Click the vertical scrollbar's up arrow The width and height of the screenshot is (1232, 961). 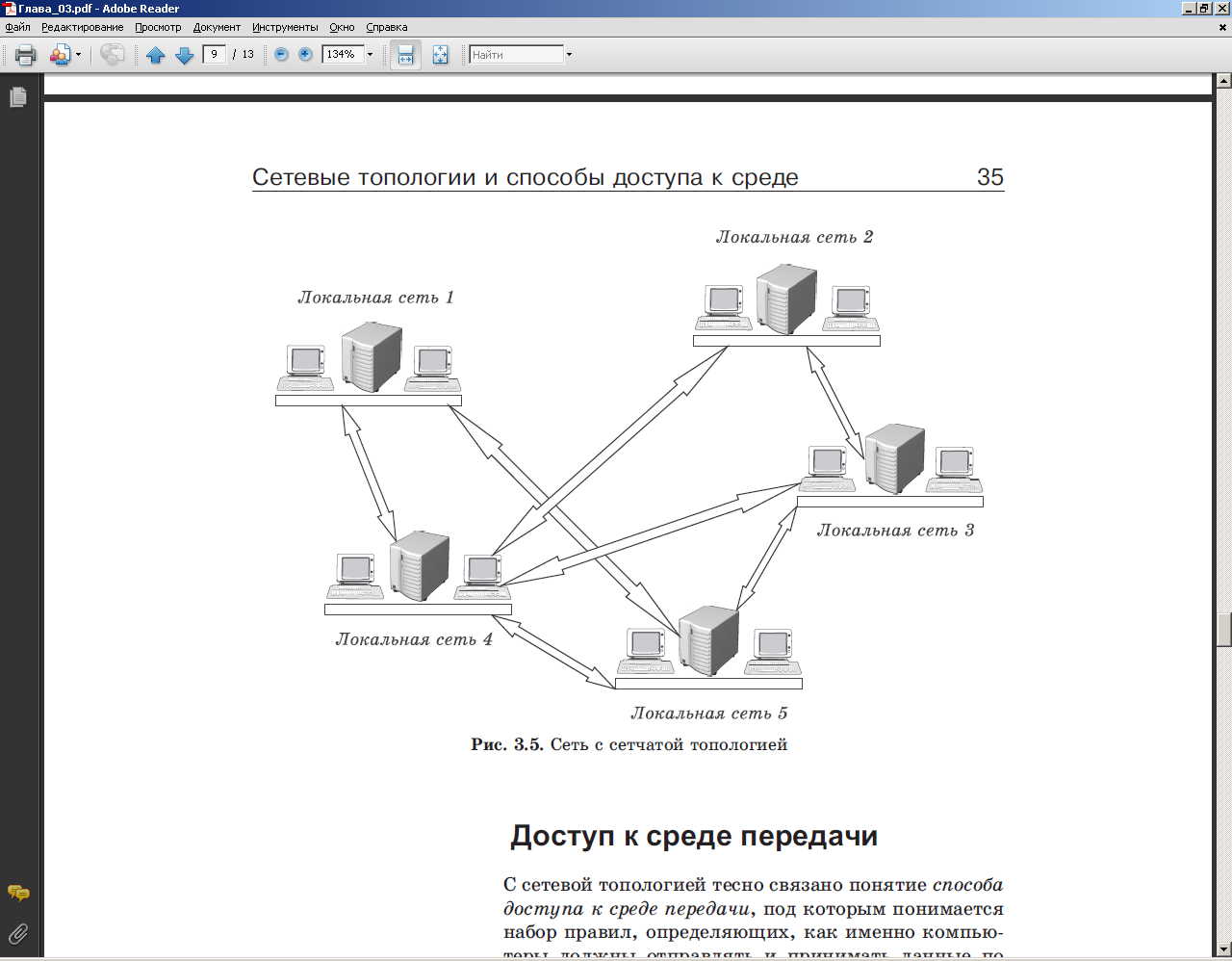[x=1223, y=81]
